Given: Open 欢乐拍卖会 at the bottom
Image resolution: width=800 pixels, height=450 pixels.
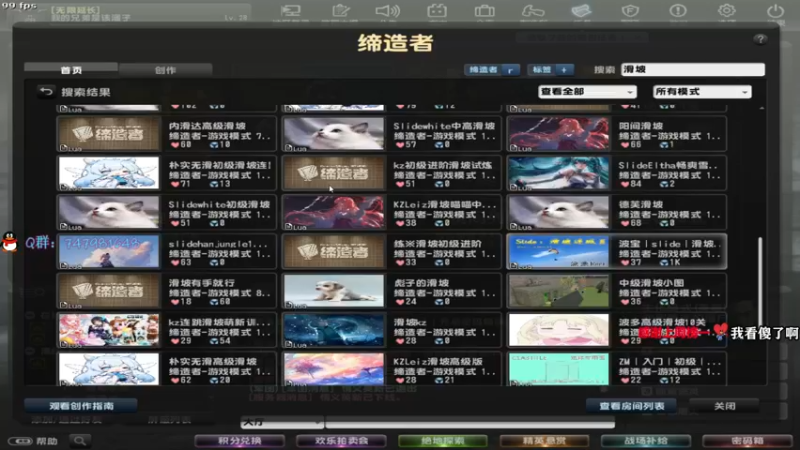Looking at the screenshot, I should tap(341, 441).
